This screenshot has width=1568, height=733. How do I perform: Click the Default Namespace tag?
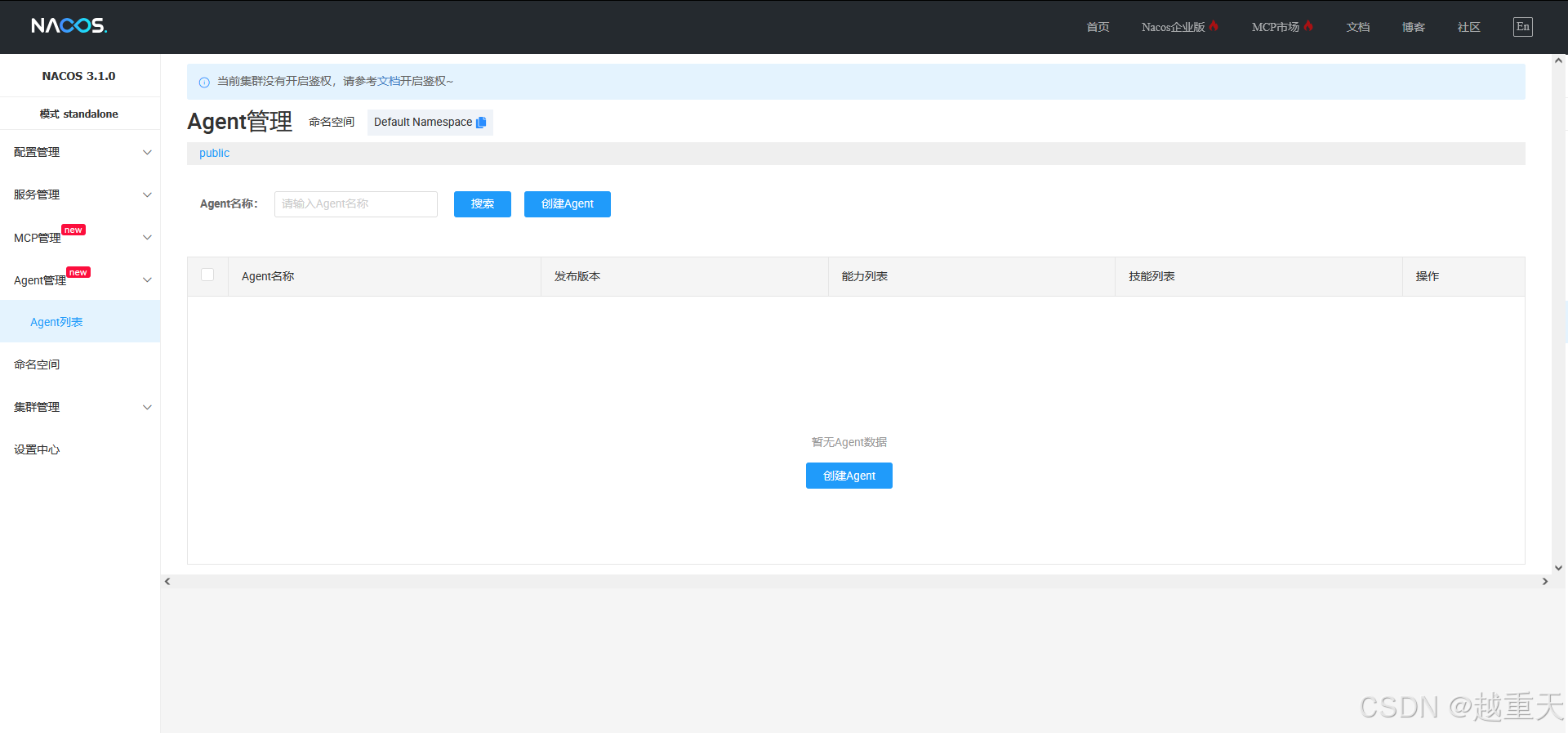(430, 123)
